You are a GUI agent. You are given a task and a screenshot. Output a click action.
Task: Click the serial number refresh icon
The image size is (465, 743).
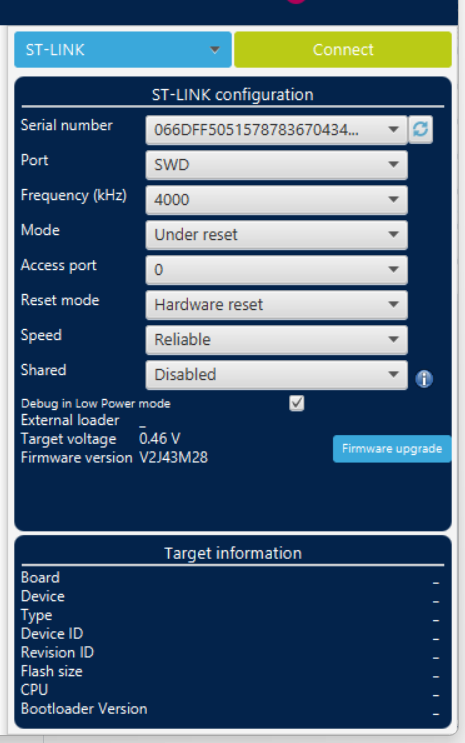tap(420, 129)
